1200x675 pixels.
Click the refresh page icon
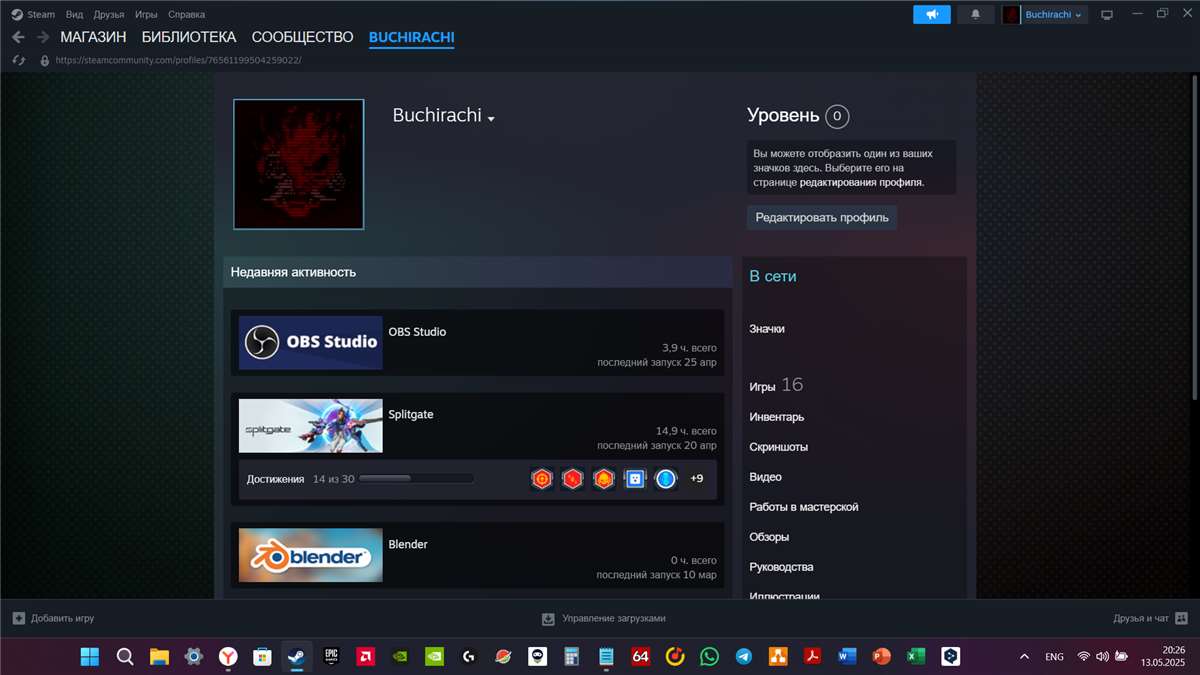click(x=18, y=60)
